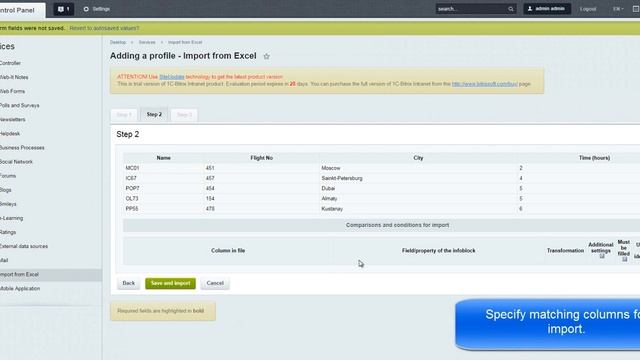Switch to the Step 1 tab
Viewport: 640px width, 360px height.
point(124,115)
